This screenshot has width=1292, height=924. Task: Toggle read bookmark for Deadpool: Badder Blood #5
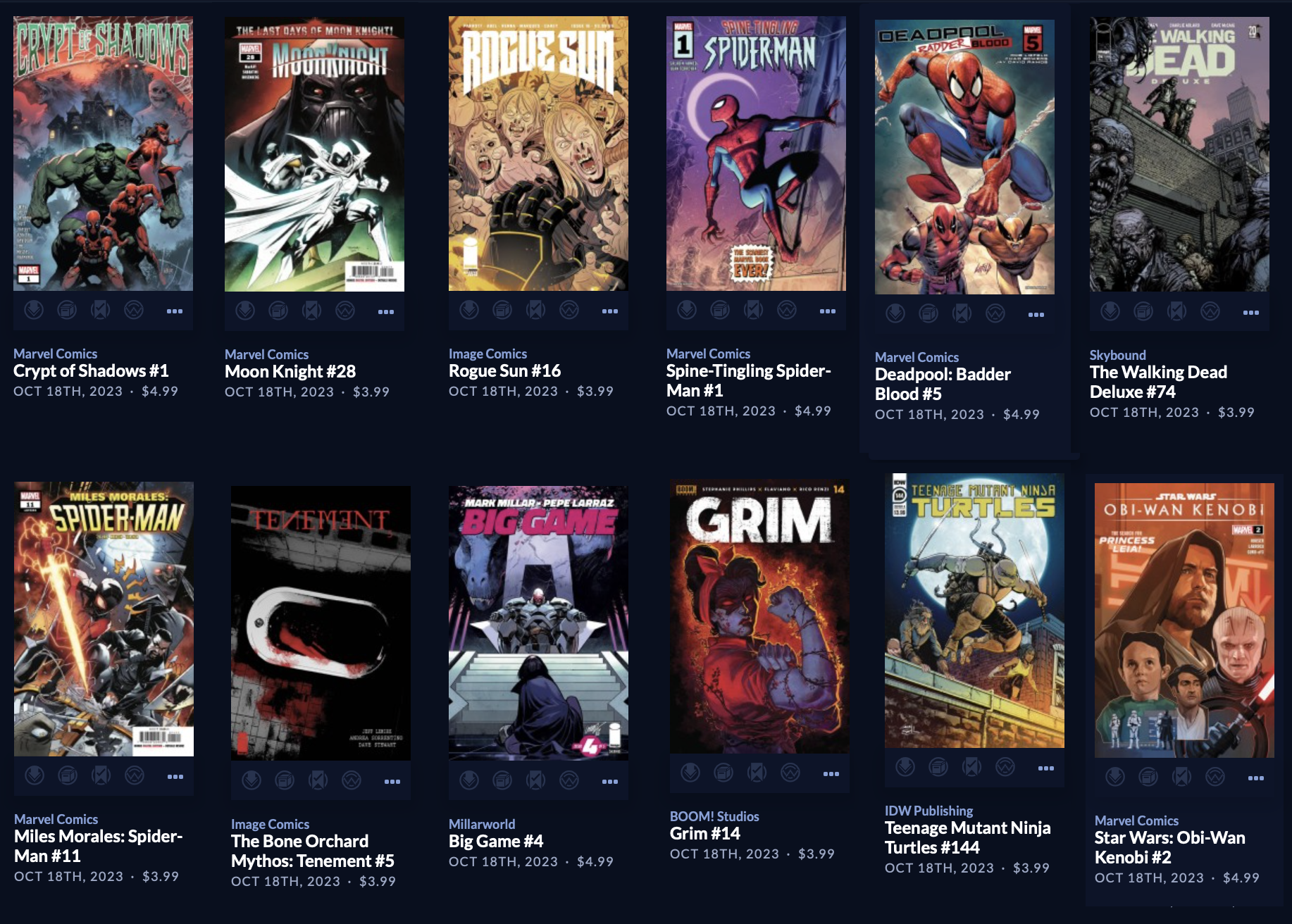[962, 313]
